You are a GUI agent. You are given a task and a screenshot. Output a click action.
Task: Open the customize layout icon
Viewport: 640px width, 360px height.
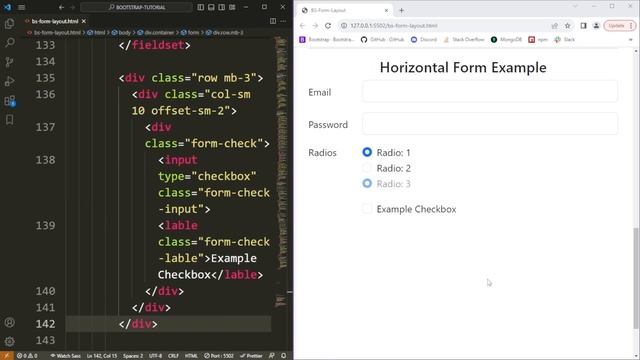[x=232, y=7]
